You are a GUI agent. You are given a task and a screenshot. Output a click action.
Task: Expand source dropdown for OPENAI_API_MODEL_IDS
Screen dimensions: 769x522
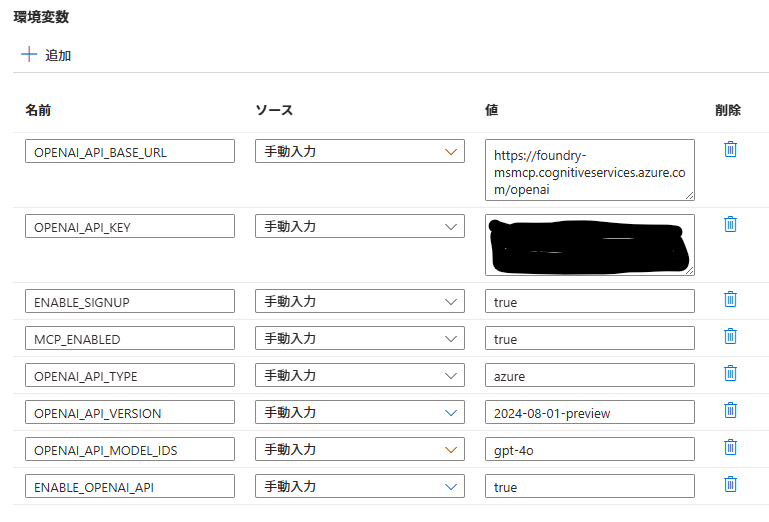pos(359,449)
